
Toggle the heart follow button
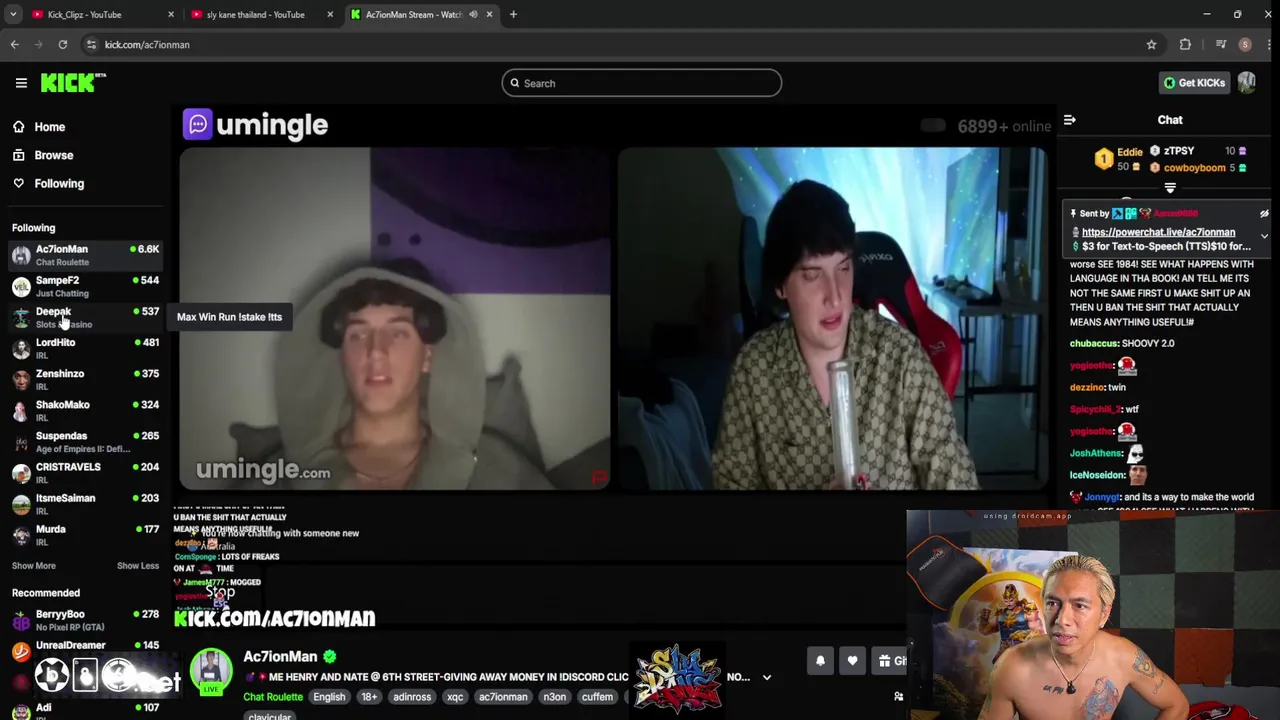852,660
